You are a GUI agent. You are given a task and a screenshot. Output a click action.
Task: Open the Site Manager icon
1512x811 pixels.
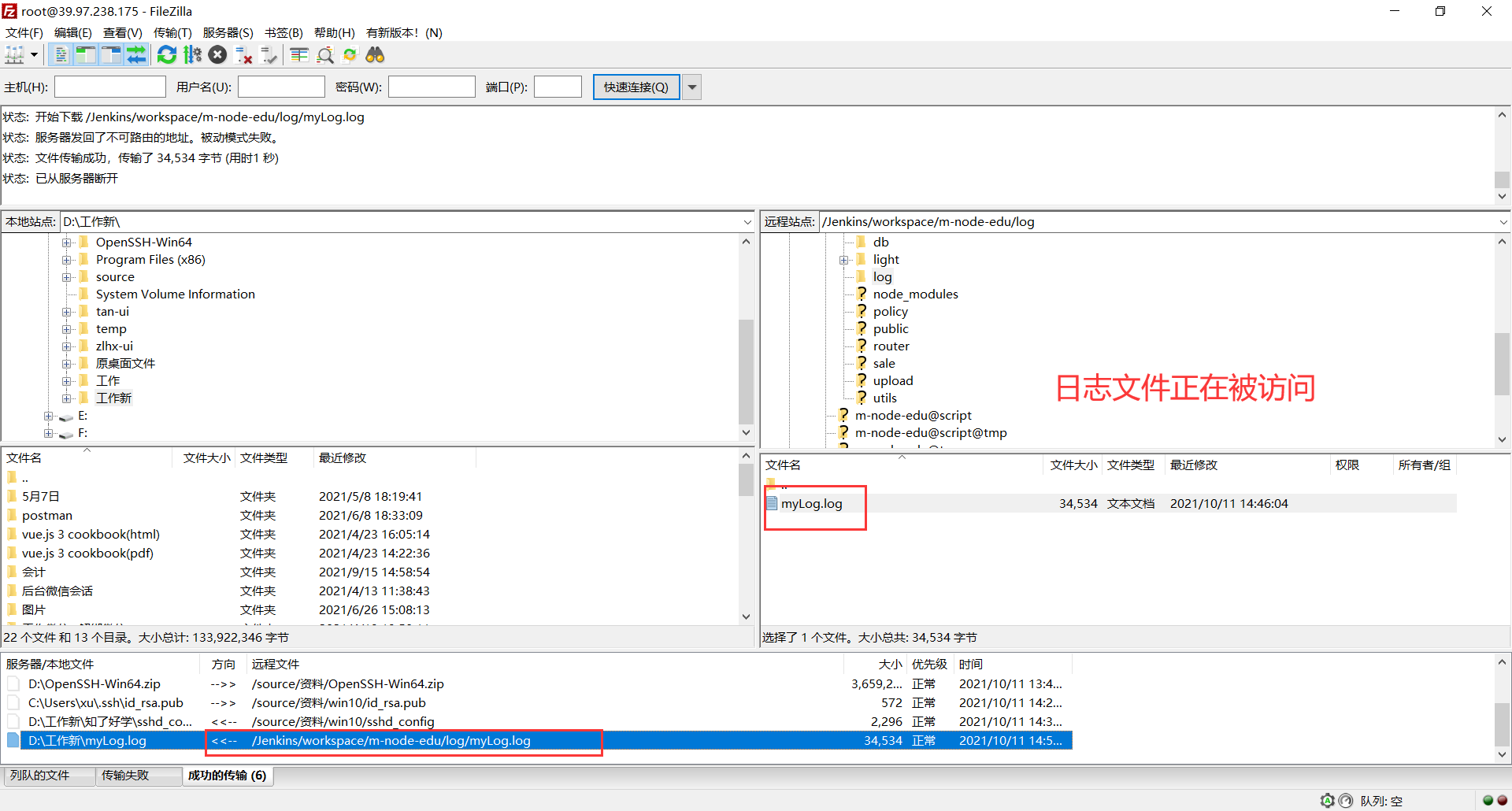[15, 55]
